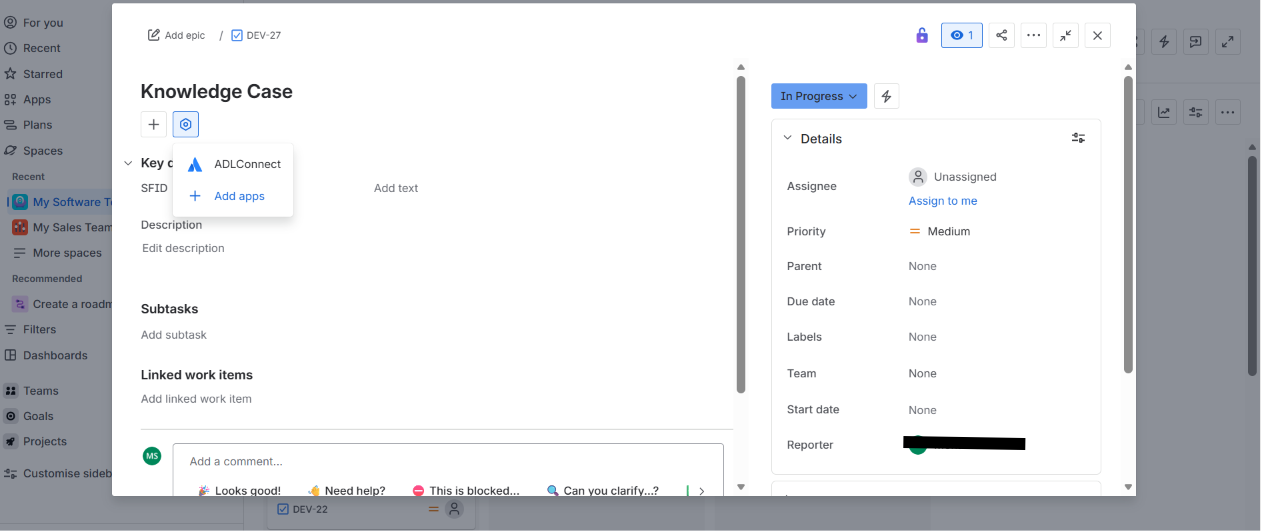Click the Add epic link
The width and height of the screenshot is (1264, 531).
coord(176,35)
